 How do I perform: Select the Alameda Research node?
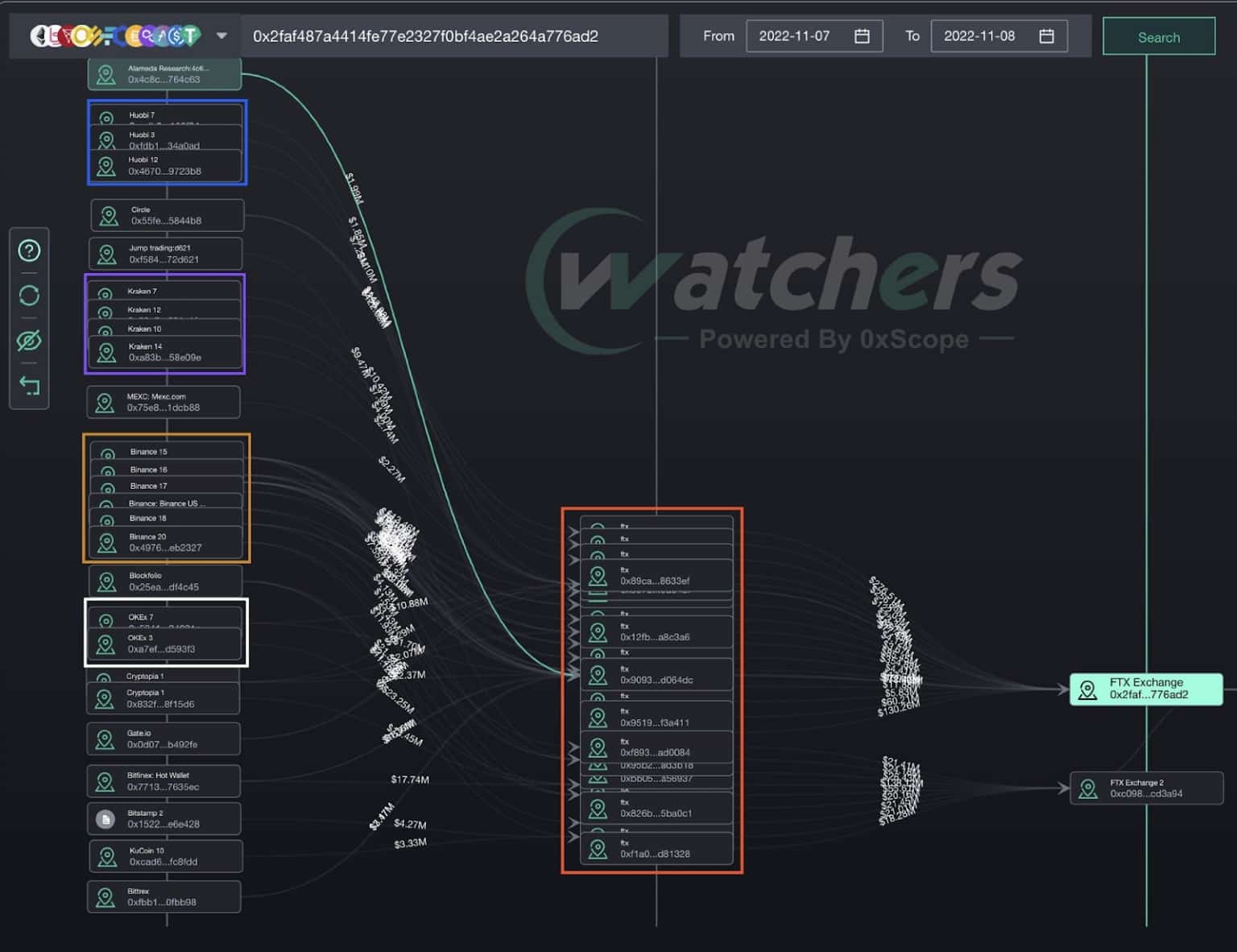pos(164,74)
